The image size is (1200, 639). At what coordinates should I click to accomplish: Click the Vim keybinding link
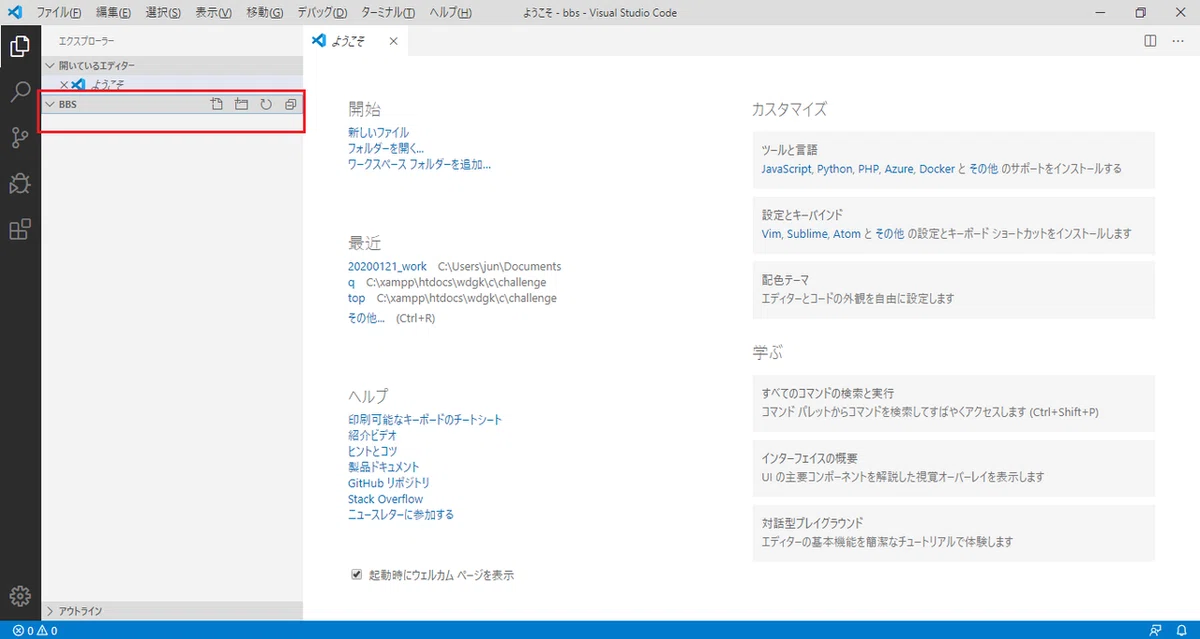pyautogui.click(x=771, y=233)
